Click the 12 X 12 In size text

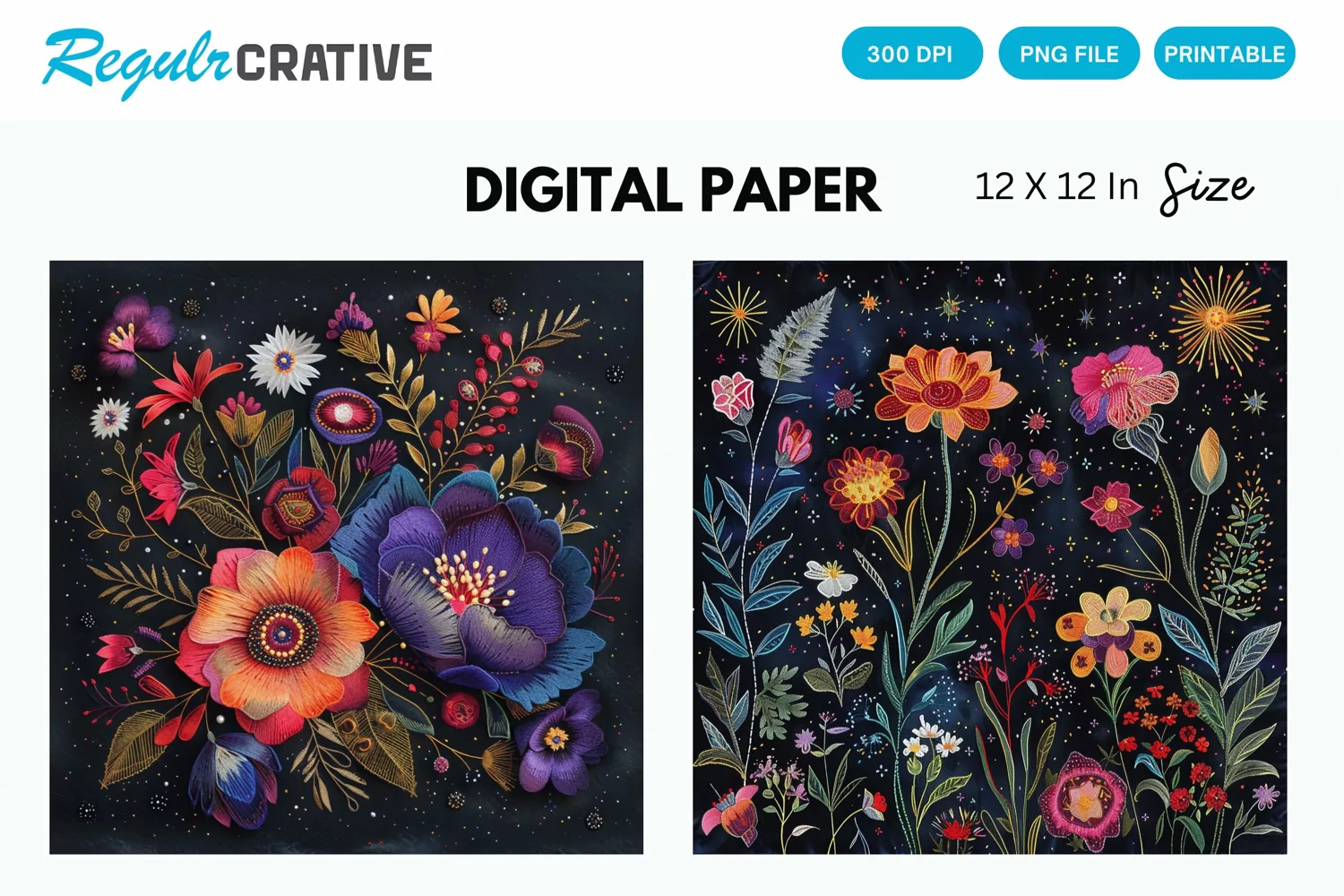tap(1056, 187)
